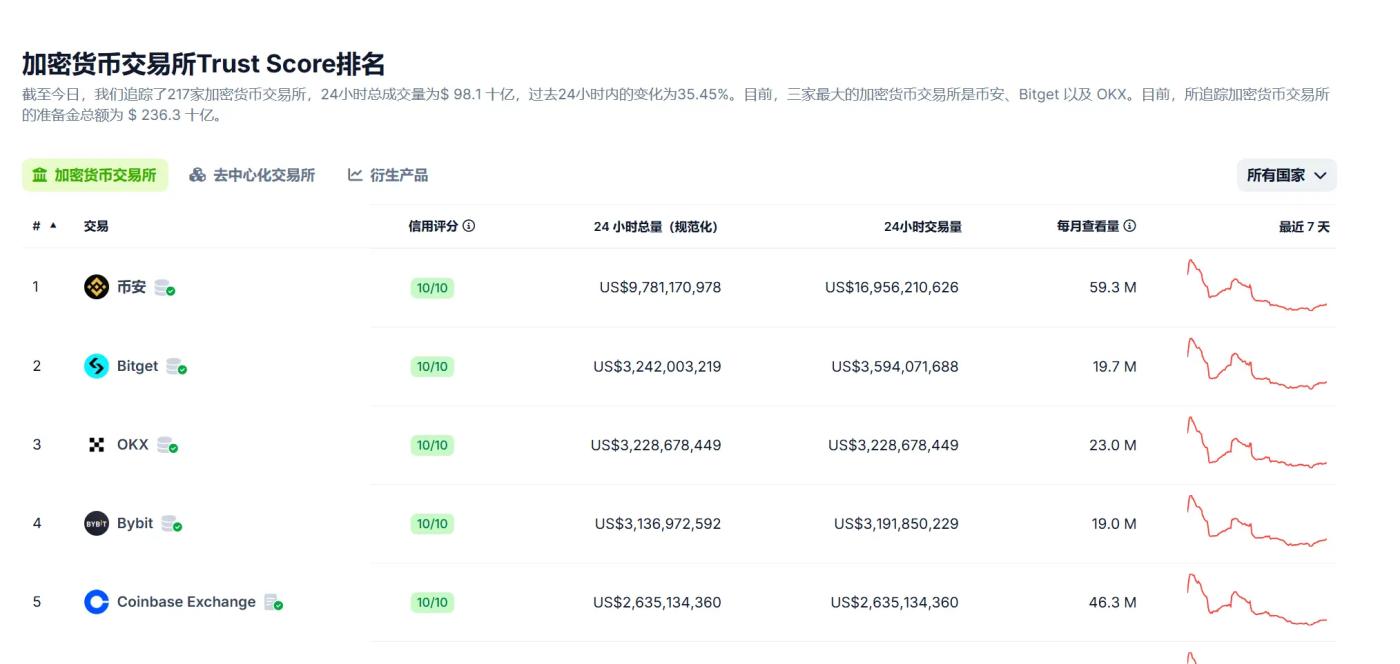Click the OKX exchange logo icon

[x=96, y=445]
